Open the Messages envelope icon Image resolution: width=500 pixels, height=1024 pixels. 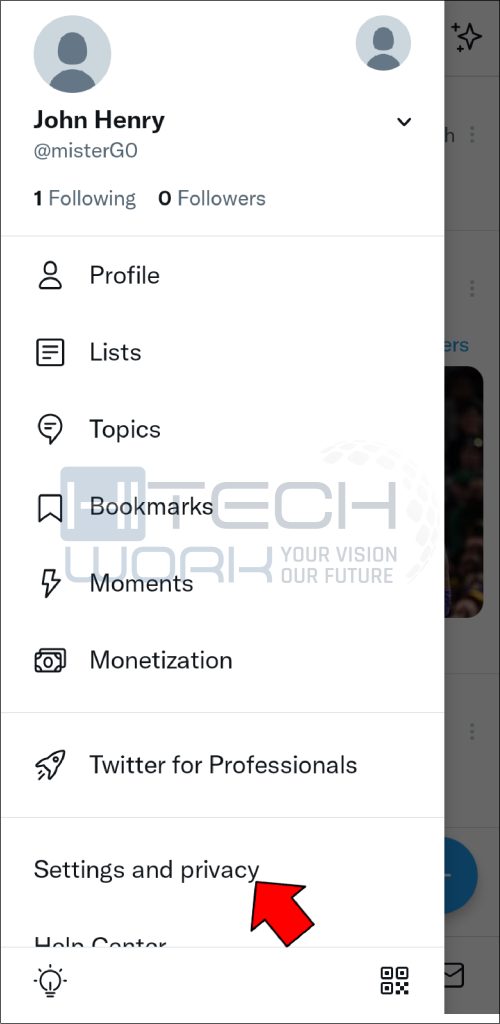(x=455, y=976)
